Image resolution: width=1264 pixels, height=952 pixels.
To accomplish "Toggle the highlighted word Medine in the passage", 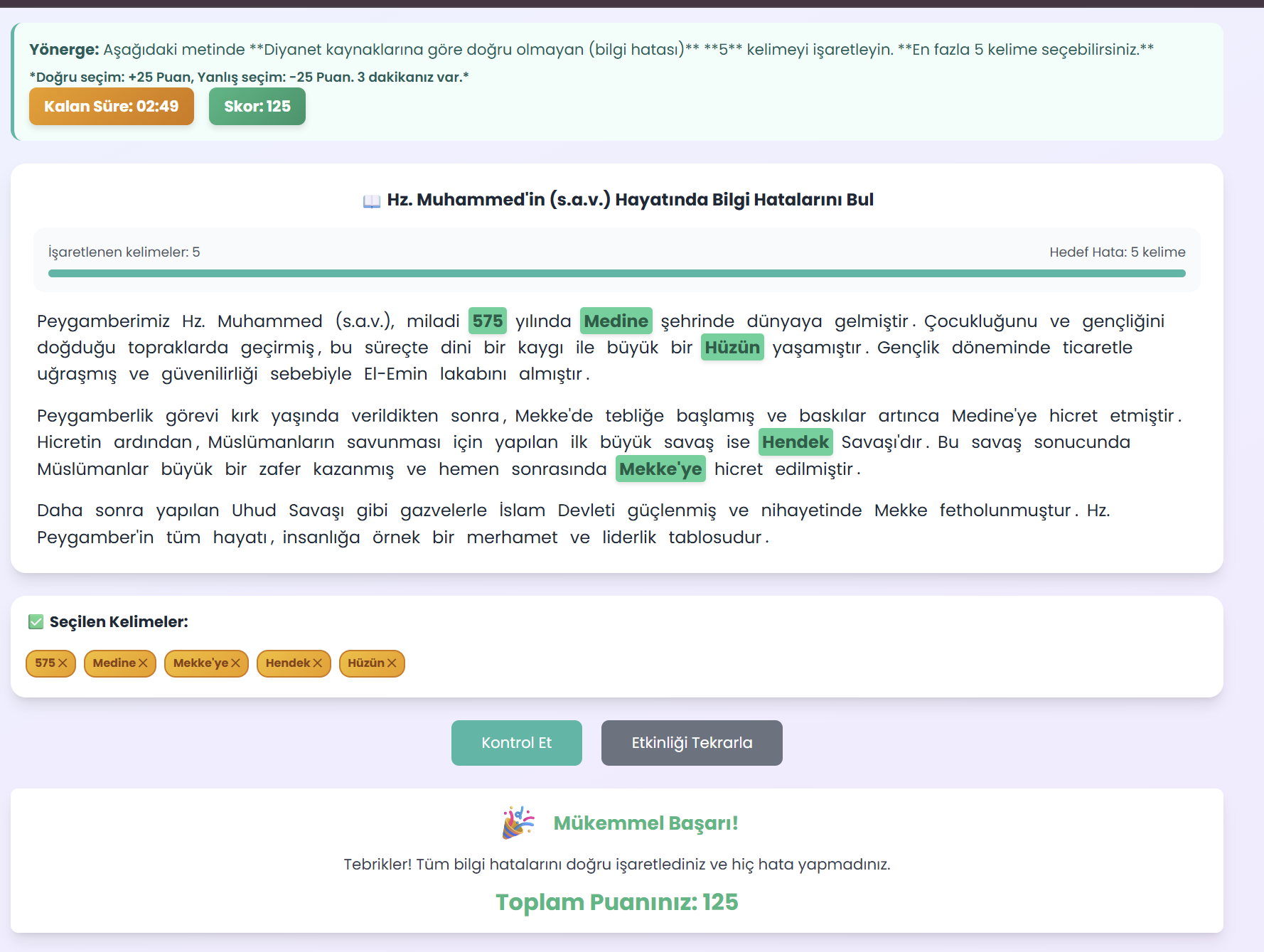I will (616, 321).
